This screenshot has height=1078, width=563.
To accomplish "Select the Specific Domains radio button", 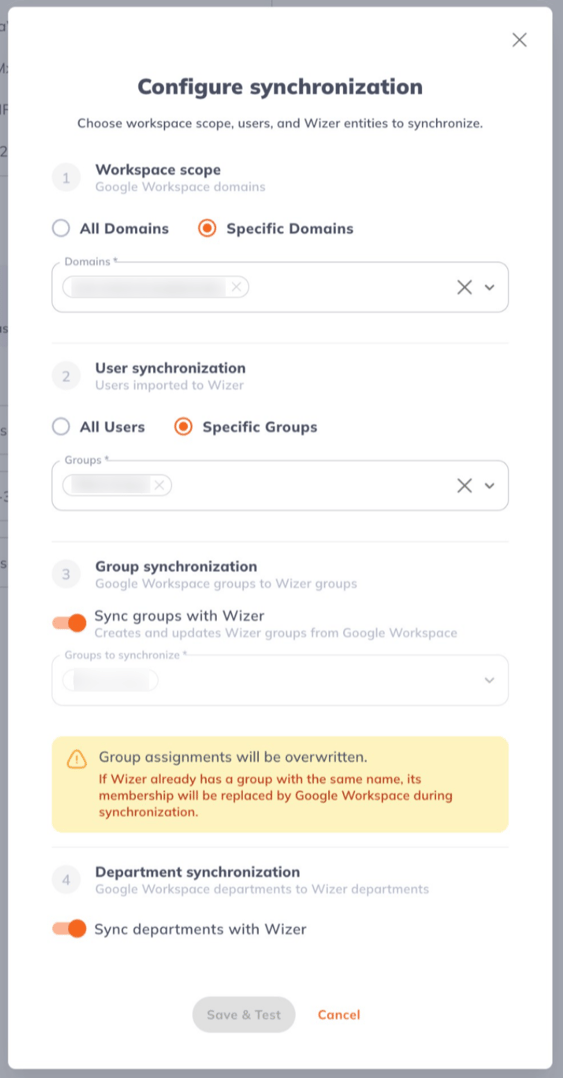I will tap(207, 228).
